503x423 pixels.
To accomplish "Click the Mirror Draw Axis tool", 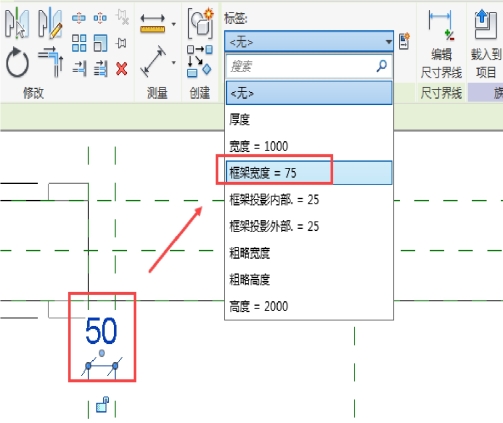I will click(x=50, y=23).
